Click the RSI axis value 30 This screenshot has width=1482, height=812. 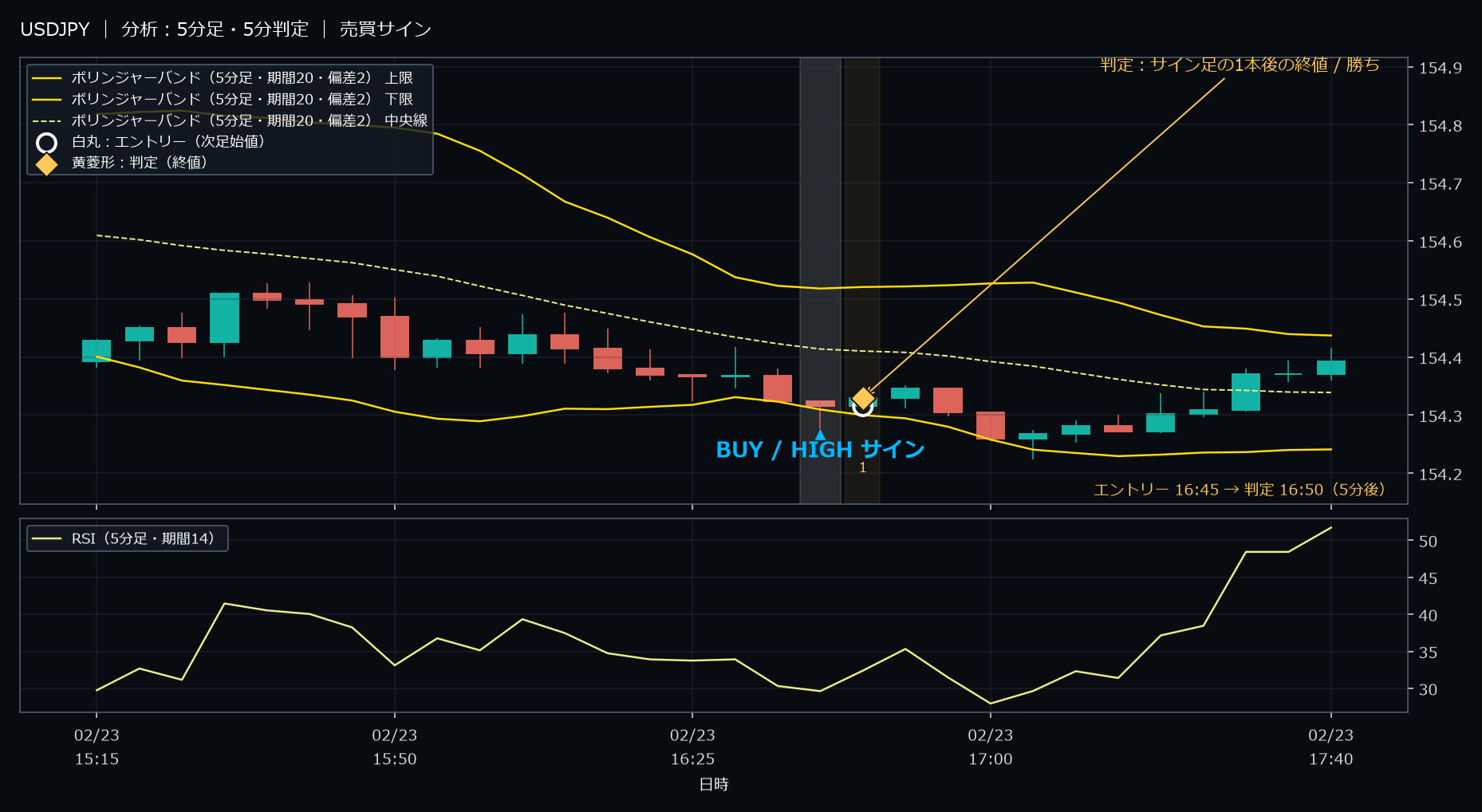point(1428,690)
